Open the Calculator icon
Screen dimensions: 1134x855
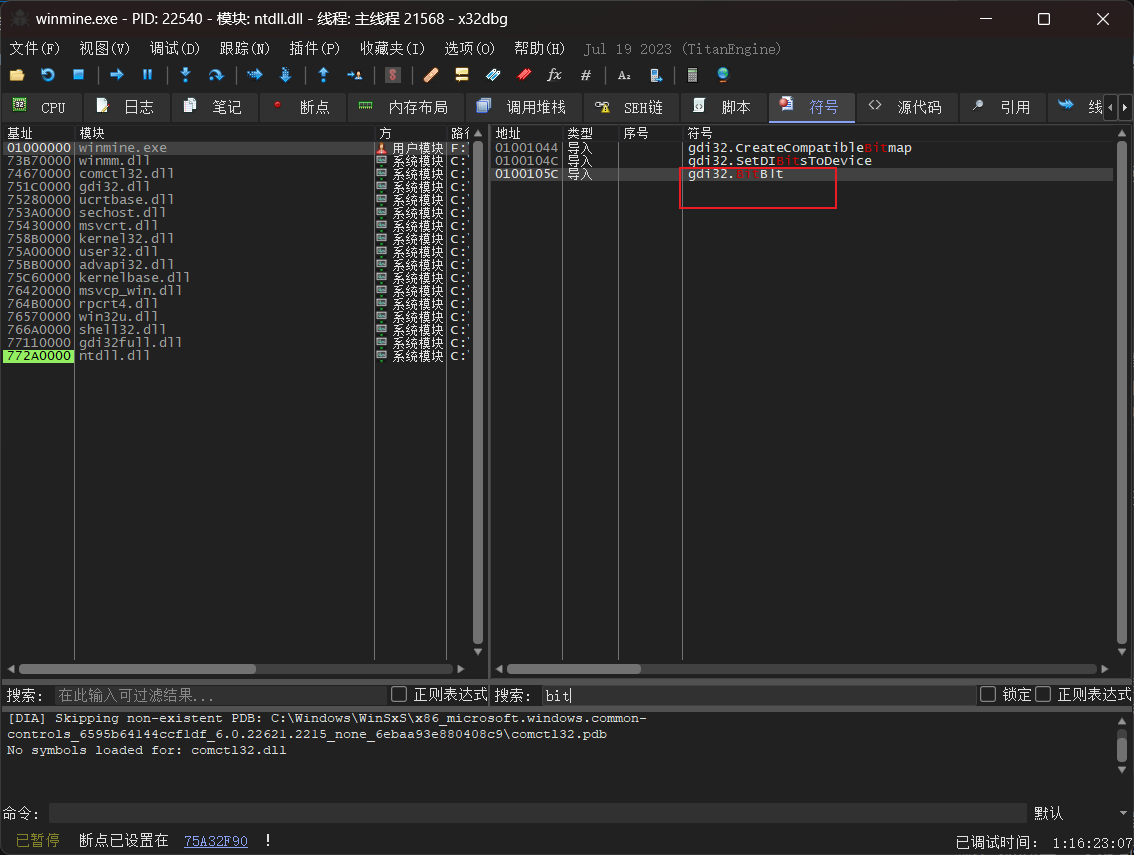[x=692, y=75]
